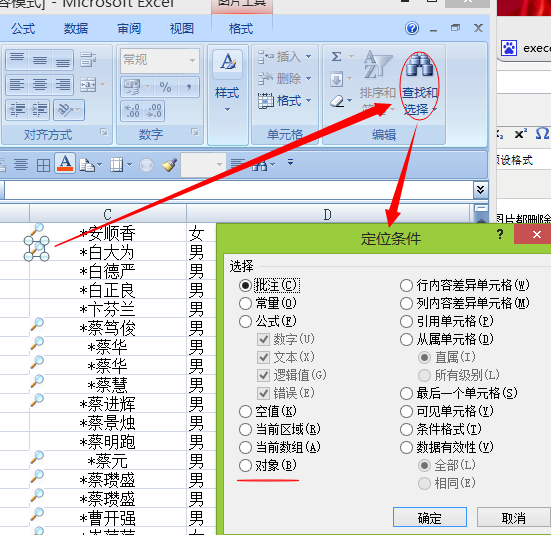Click the bottom align icon in ribbon
This screenshot has height=535, width=551.
pyautogui.click(x=63, y=60)
